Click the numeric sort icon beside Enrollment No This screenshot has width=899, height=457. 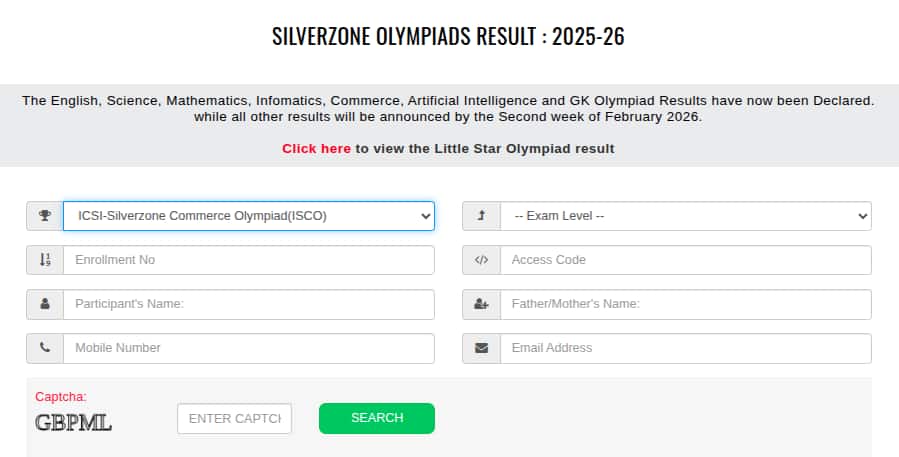[x=45, y=260]
